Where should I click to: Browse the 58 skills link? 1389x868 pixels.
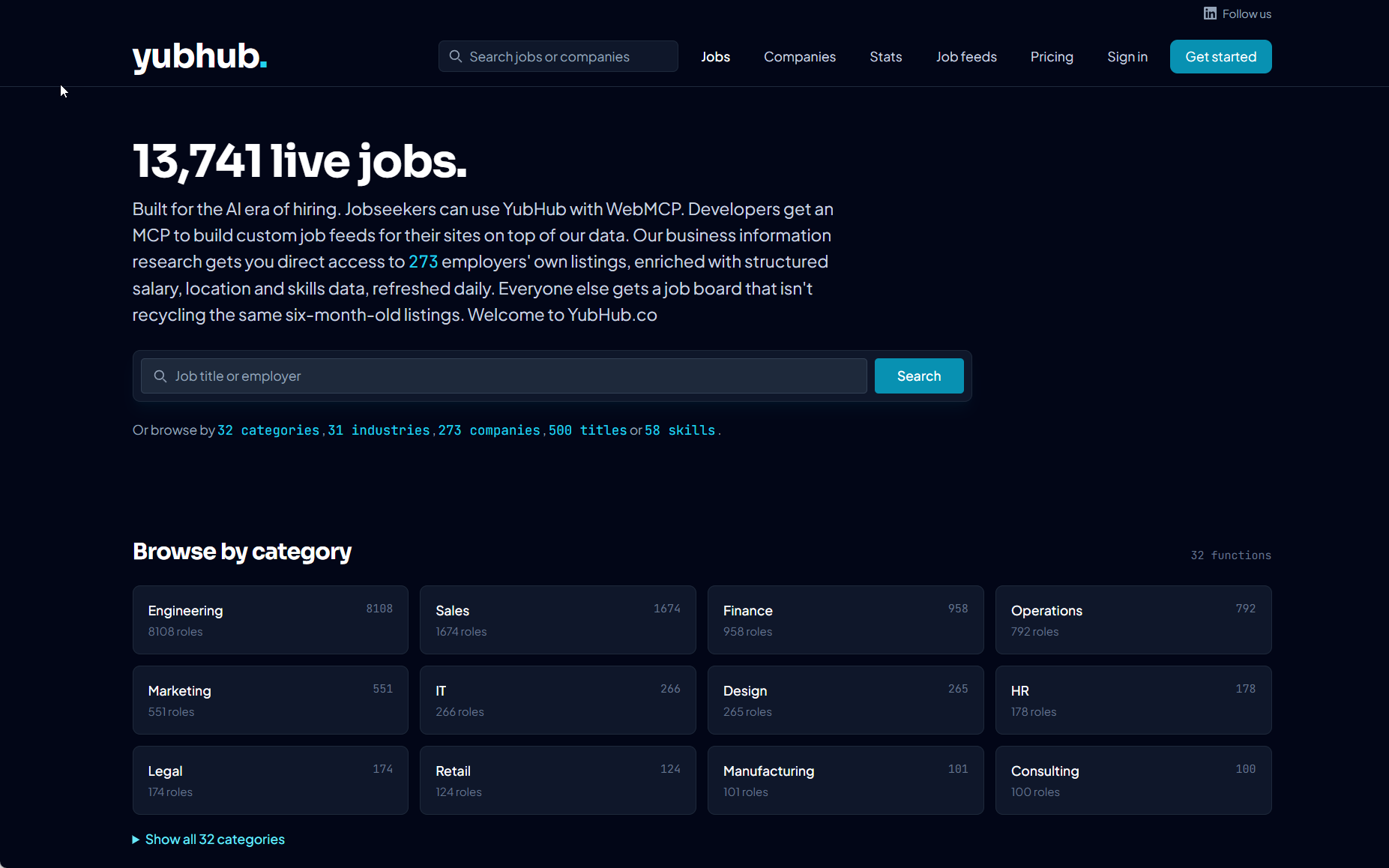pyautogui.click(x=680, y=430)
